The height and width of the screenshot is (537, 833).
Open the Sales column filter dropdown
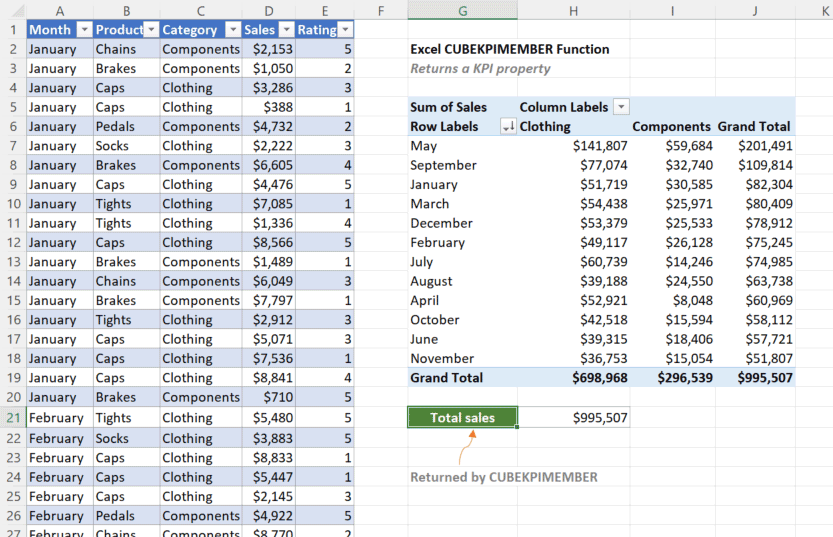(286, 30)
